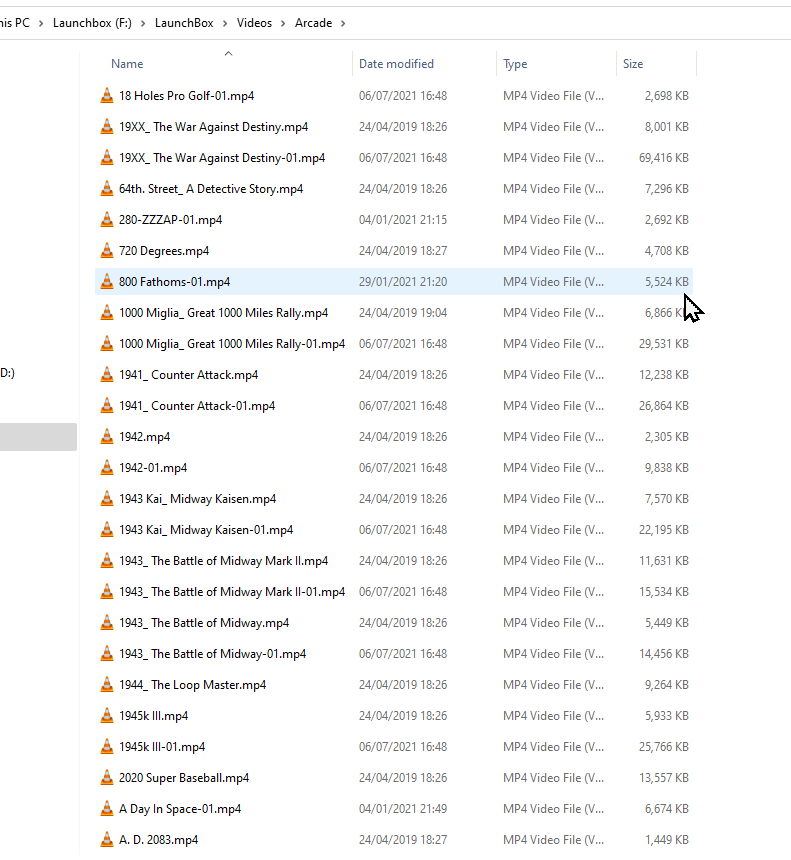The width and height of the screenshot is (791, 860).
Task: Select file name 18 Holes Pro Golf-01.mp4
Action: click(x=187, y=95)
